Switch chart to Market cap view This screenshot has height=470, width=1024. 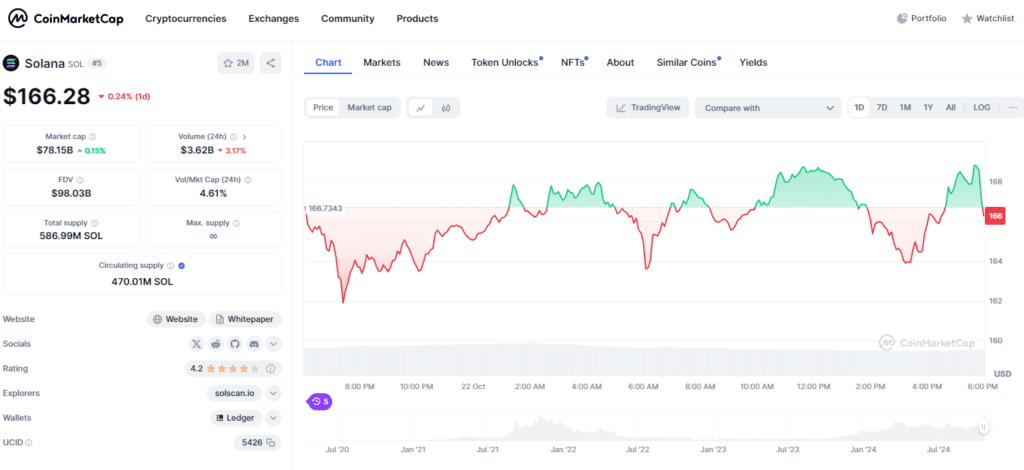pyautogui.click(x=370, y=108)
